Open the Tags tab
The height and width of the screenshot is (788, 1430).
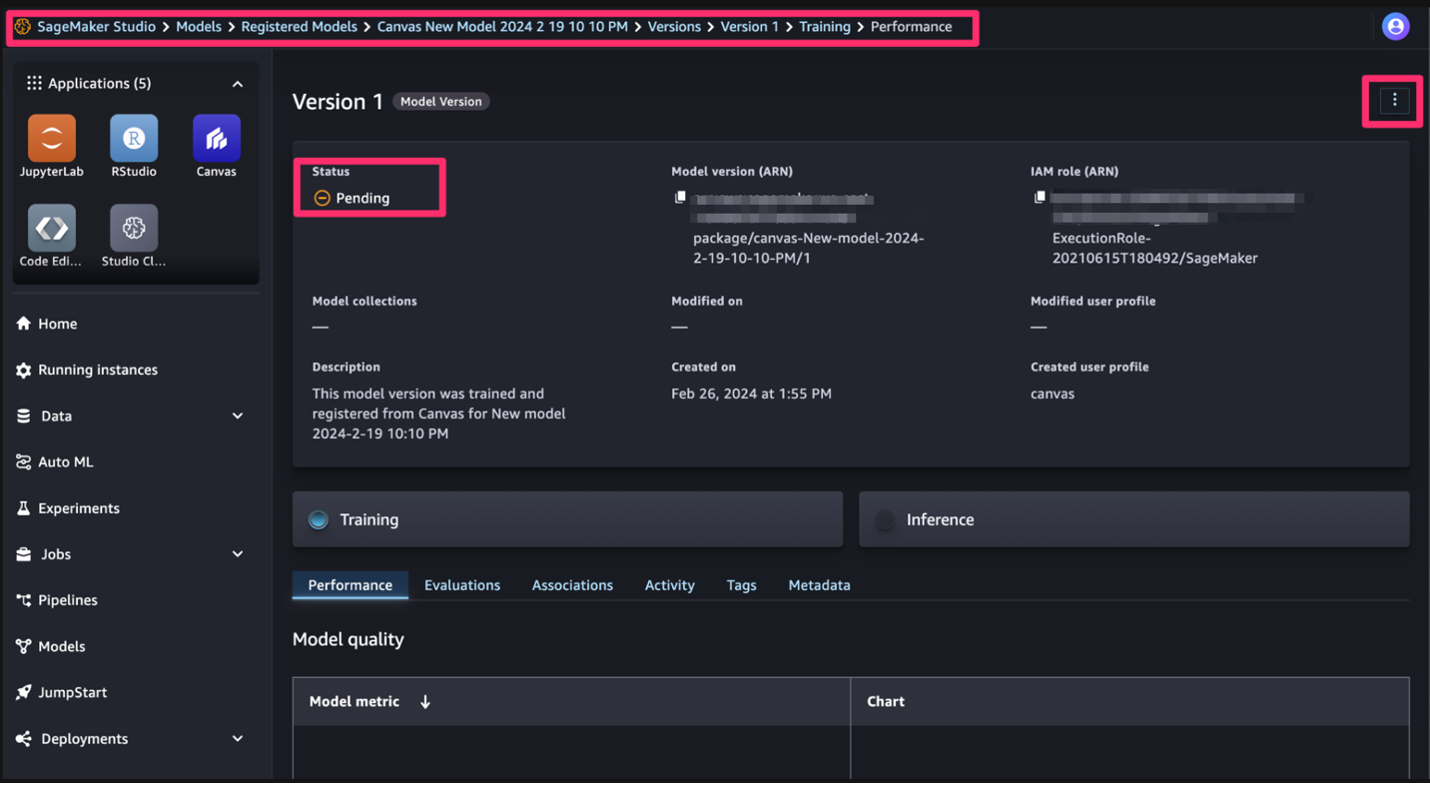[741, 585]
